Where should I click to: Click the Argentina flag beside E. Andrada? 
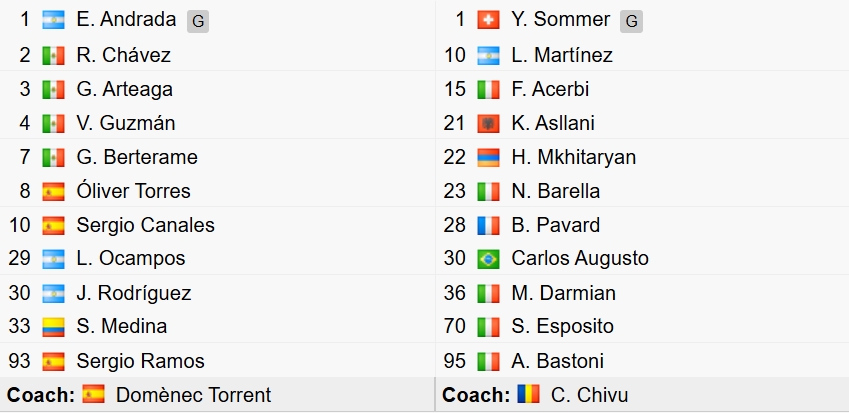click(x=53, y=20)
